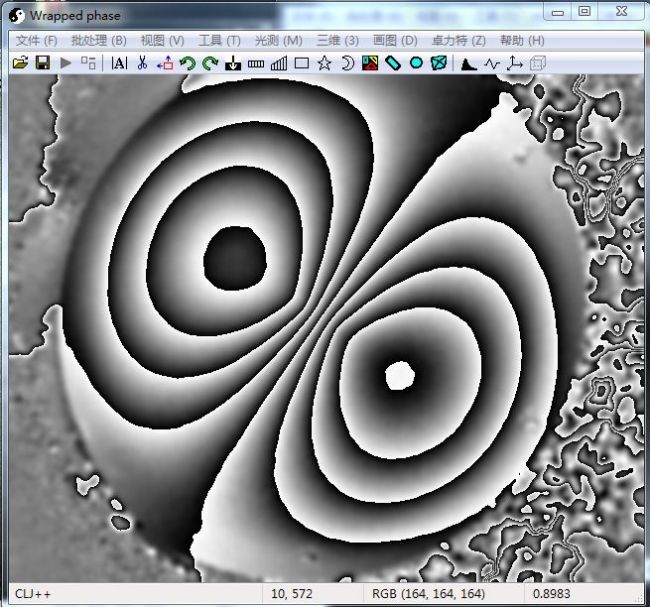Click the gray batch layout icon
This screenshot has height=607, width=650.
(88, 63)
